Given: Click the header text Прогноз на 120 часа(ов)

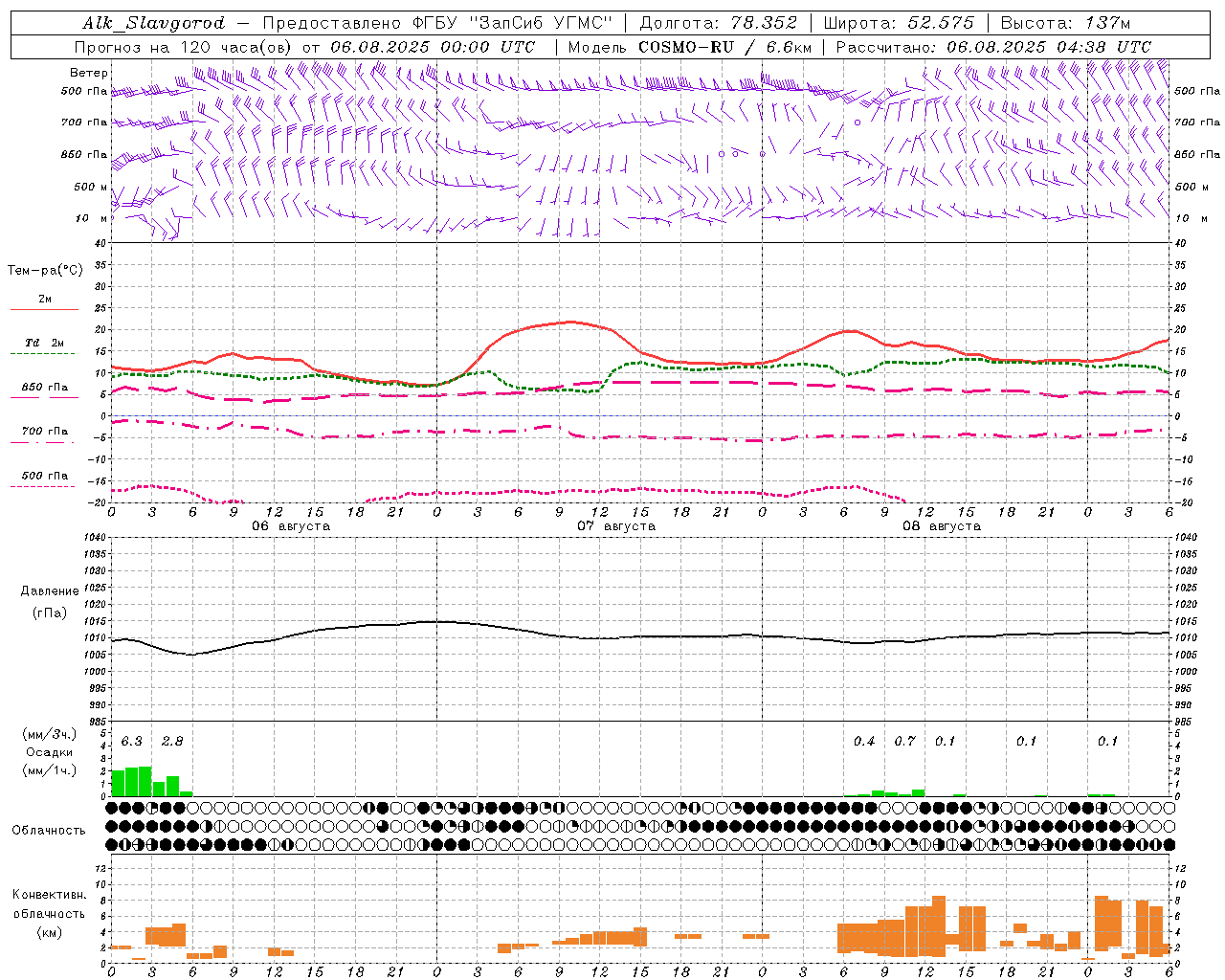Looking at the screenshot, I should click(185, 47).
